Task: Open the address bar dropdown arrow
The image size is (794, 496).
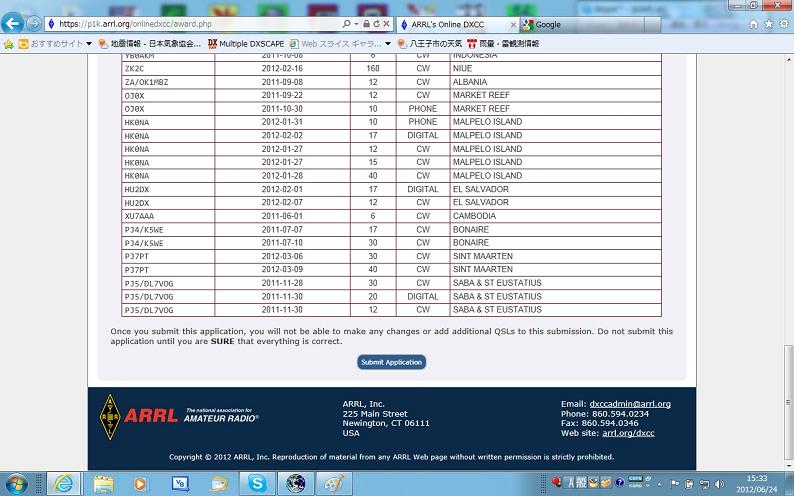Action: 356,24
